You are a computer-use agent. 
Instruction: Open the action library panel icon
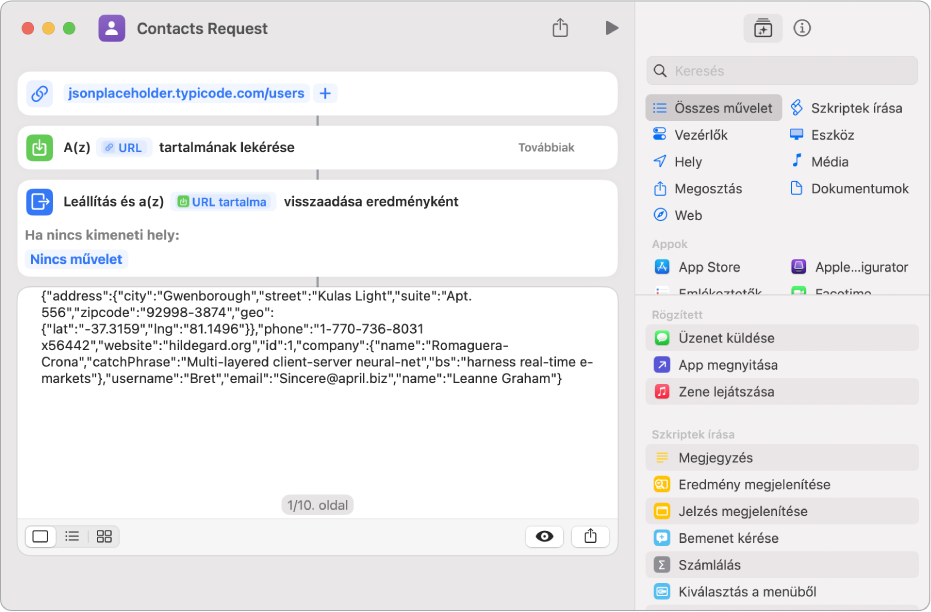coord(763,29)
